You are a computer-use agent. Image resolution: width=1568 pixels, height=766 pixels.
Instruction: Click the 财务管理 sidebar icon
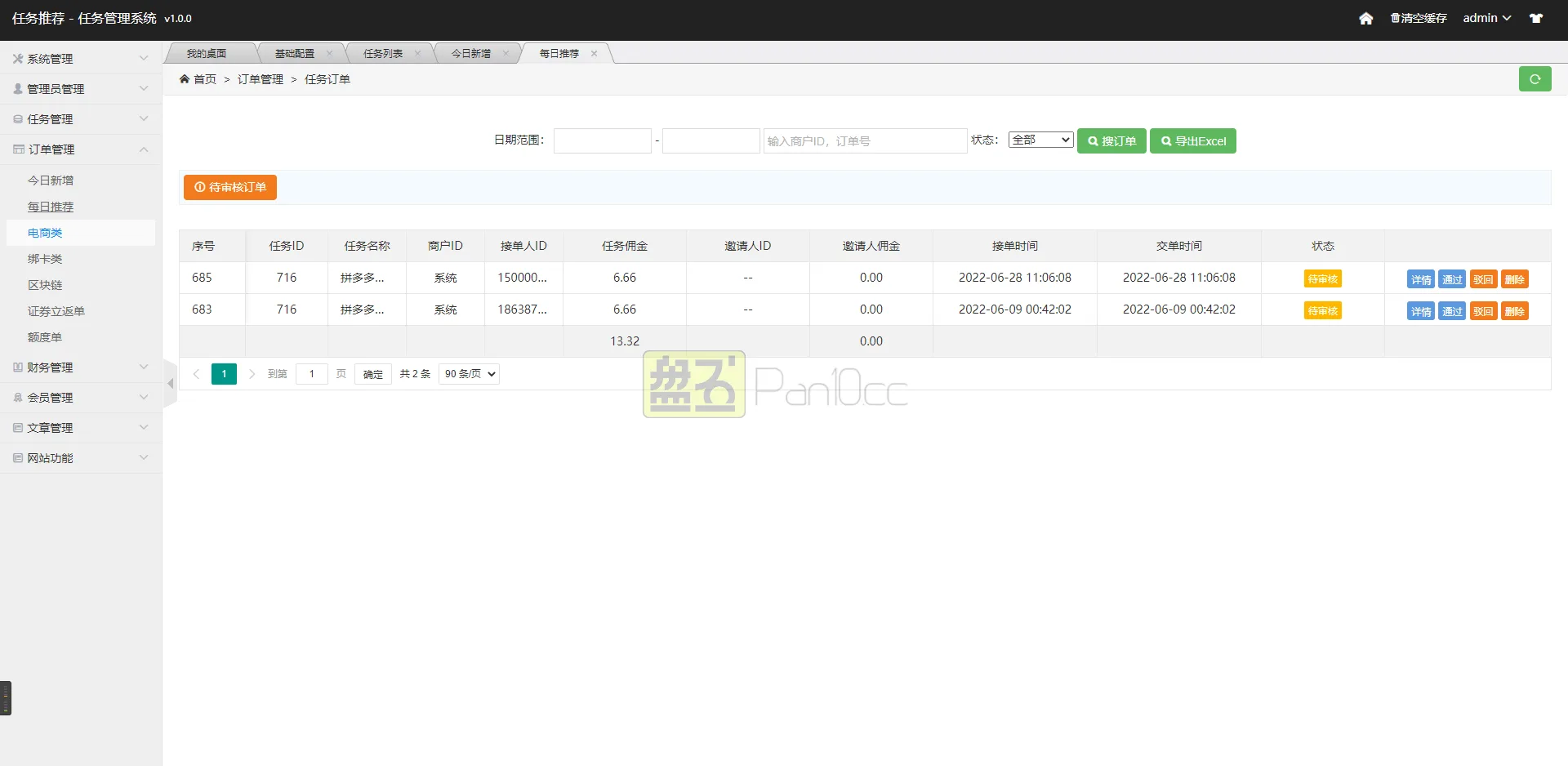pos(17,367)
